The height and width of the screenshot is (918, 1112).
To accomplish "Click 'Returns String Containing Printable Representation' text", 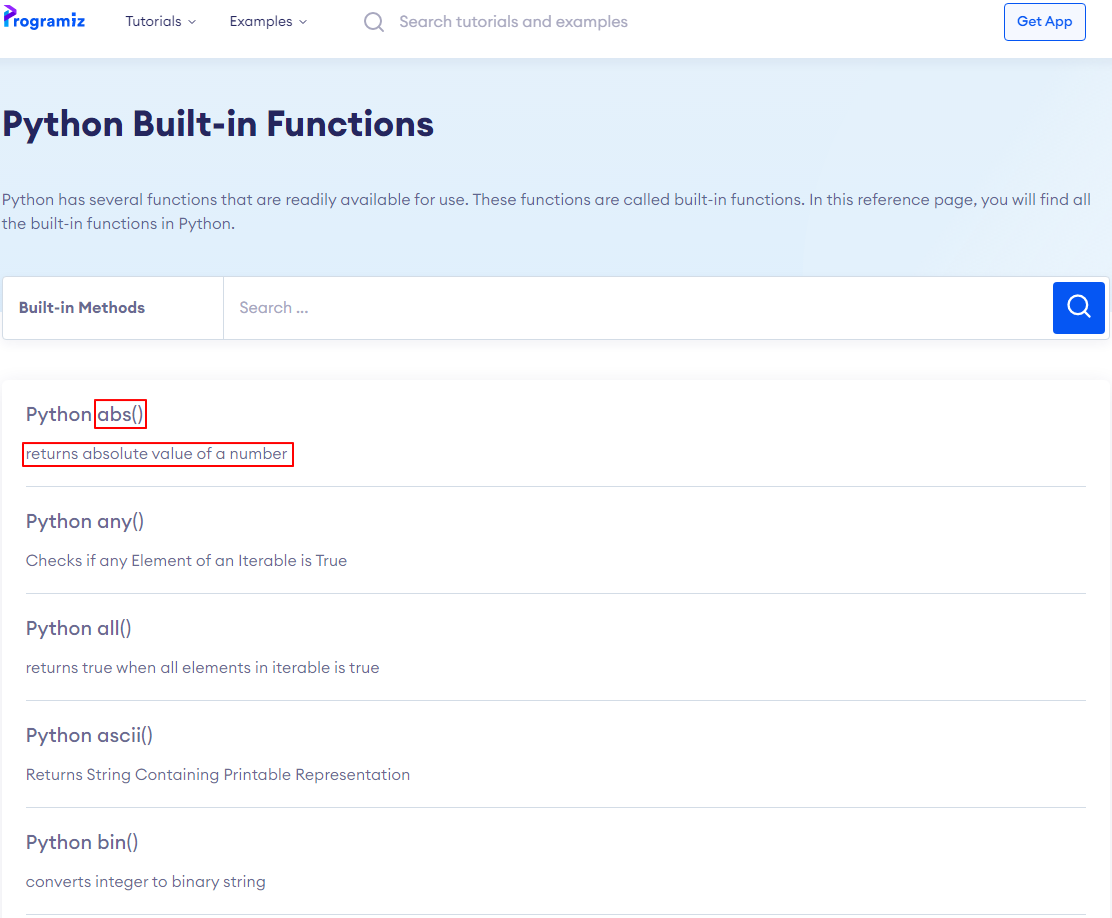I will pyautogui.click(x=218, y=775).
